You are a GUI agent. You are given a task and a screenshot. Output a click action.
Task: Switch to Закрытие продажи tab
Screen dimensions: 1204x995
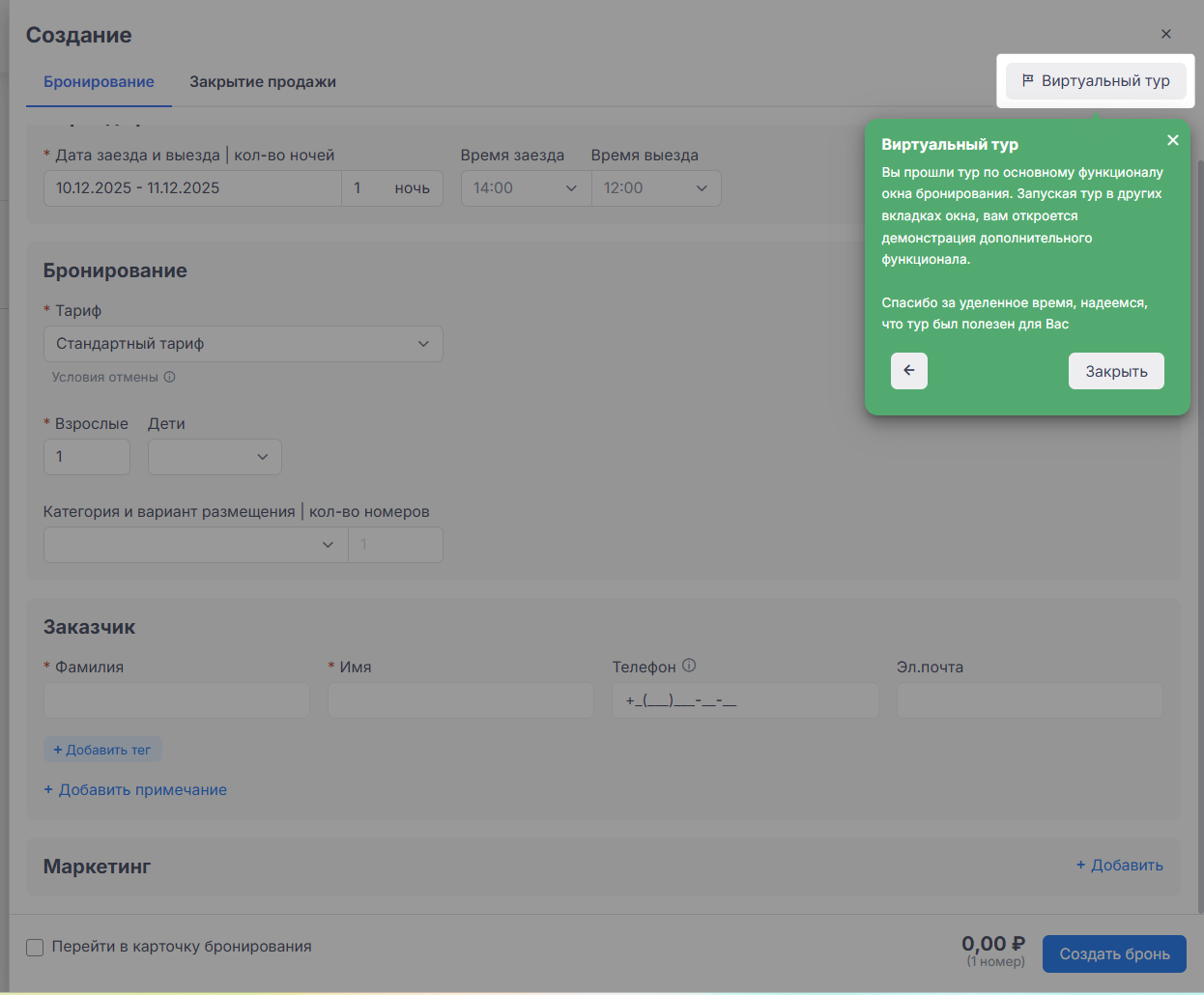pyautogui.click(x=263, y=82)
